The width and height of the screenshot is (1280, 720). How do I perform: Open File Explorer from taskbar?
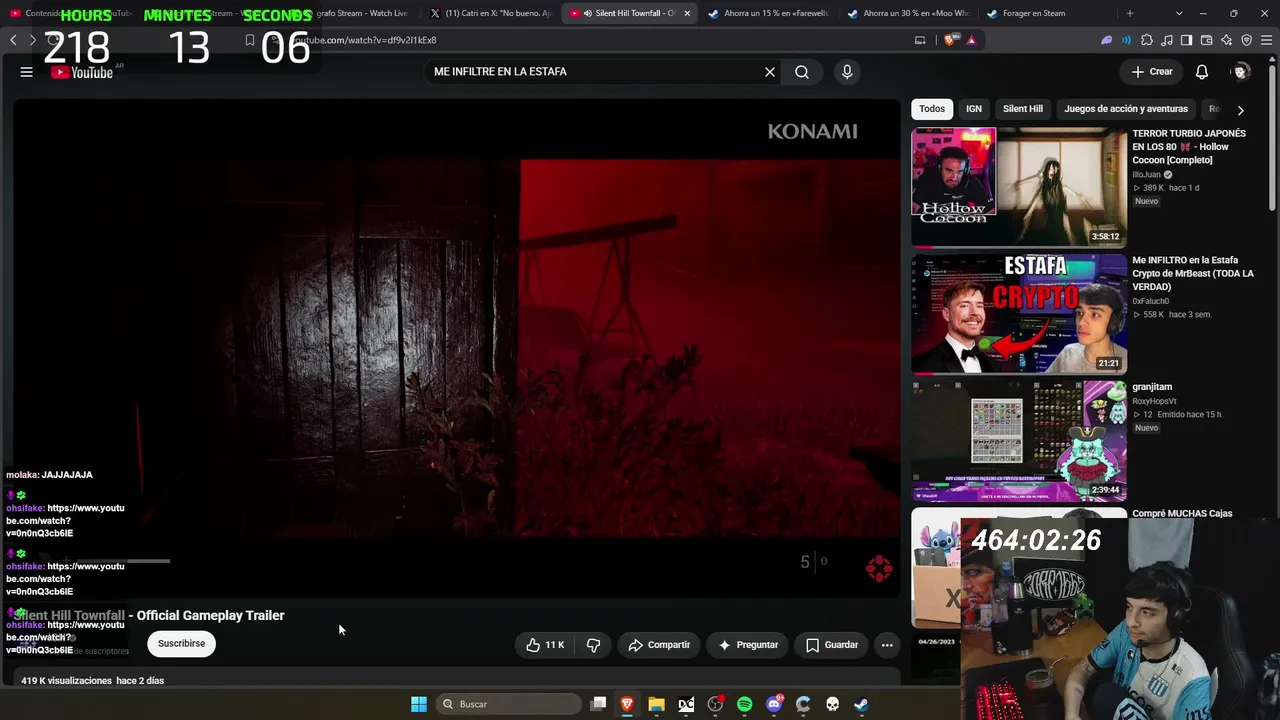tap(656, 704)
